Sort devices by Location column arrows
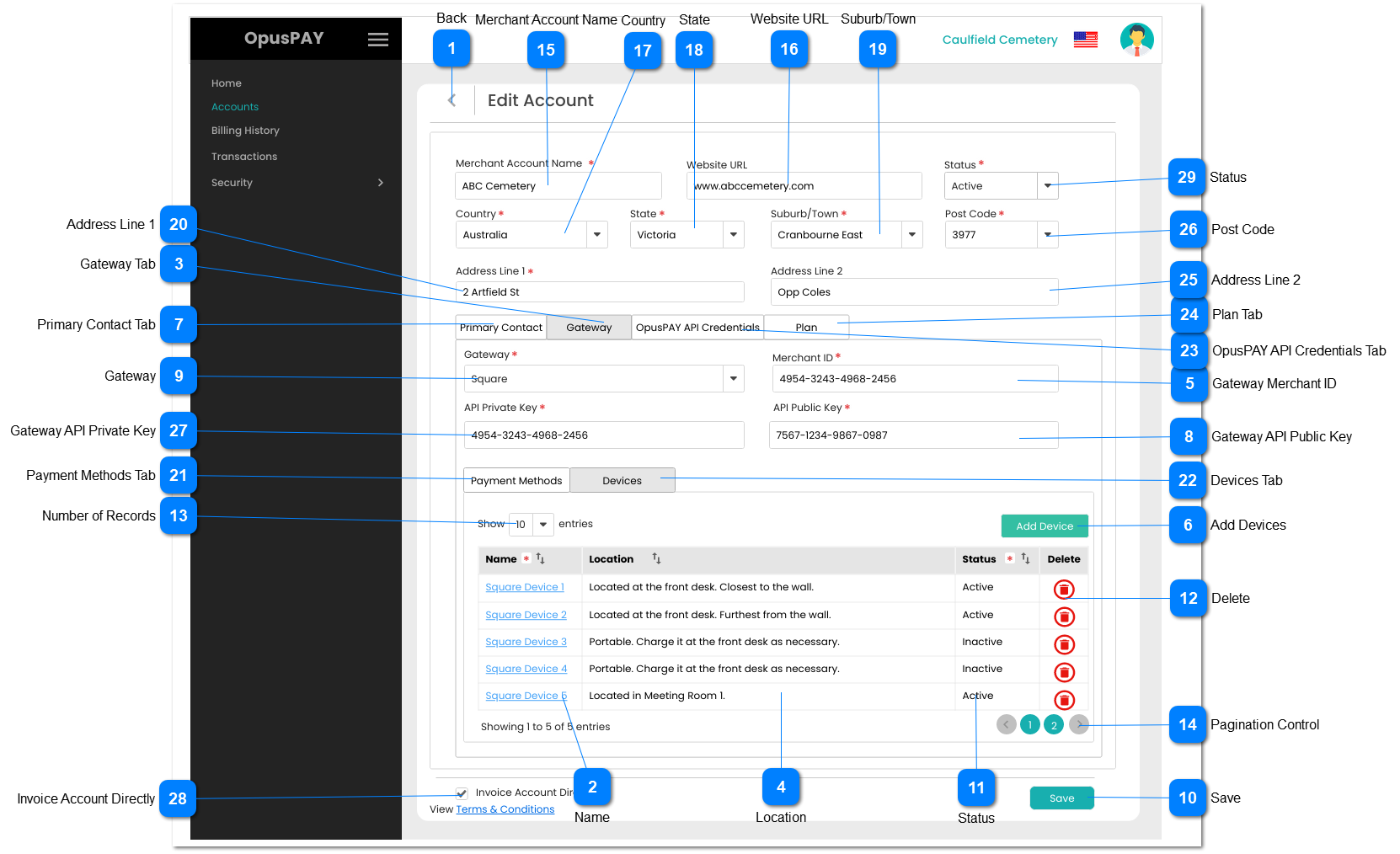1400x854 pixels. pyautogui.click(x=656, y=558)
